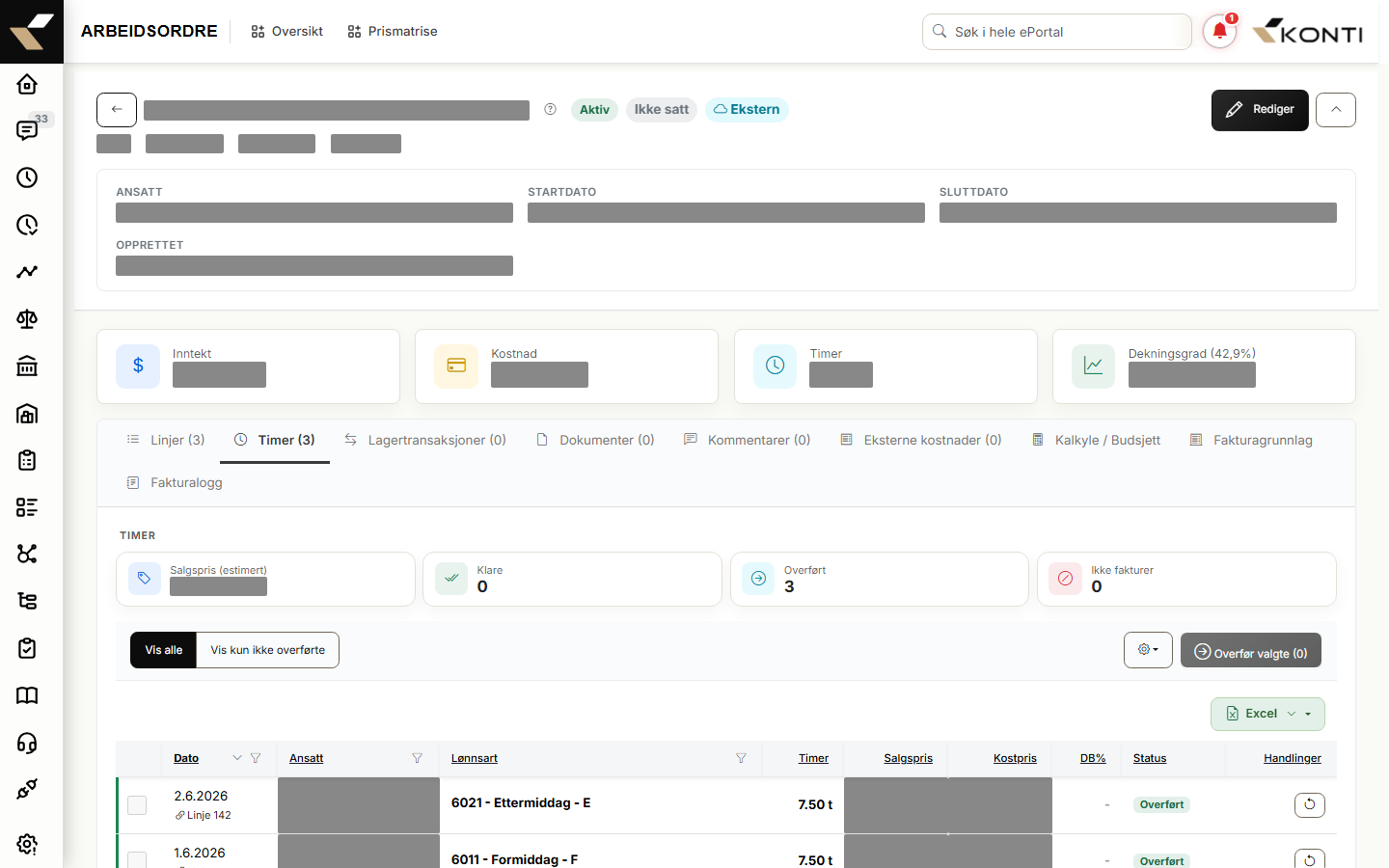
Task: Click the Konti logo at the sidebar top
Action: coord(32,32)
